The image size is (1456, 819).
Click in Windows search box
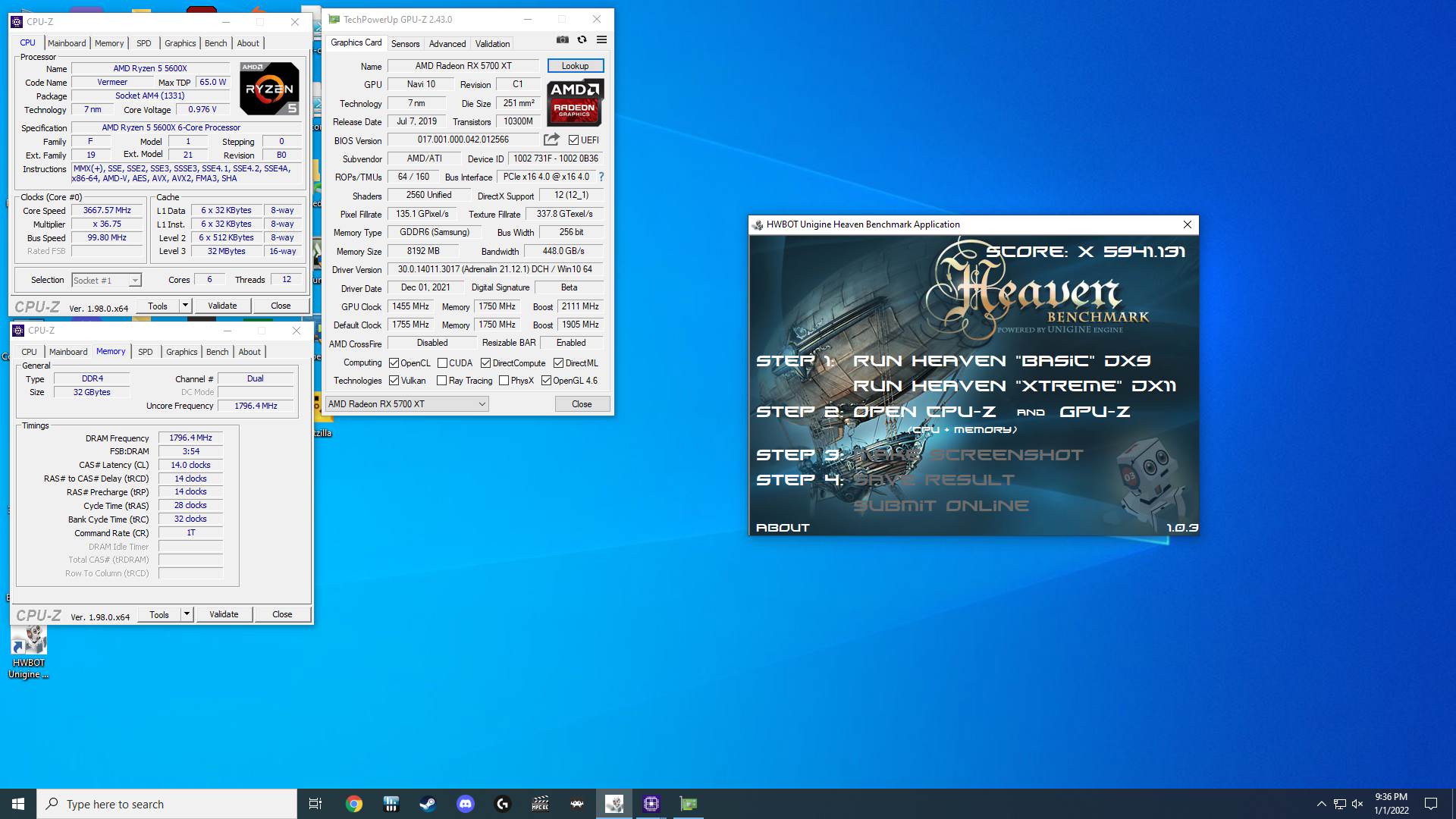coord(167,804)
